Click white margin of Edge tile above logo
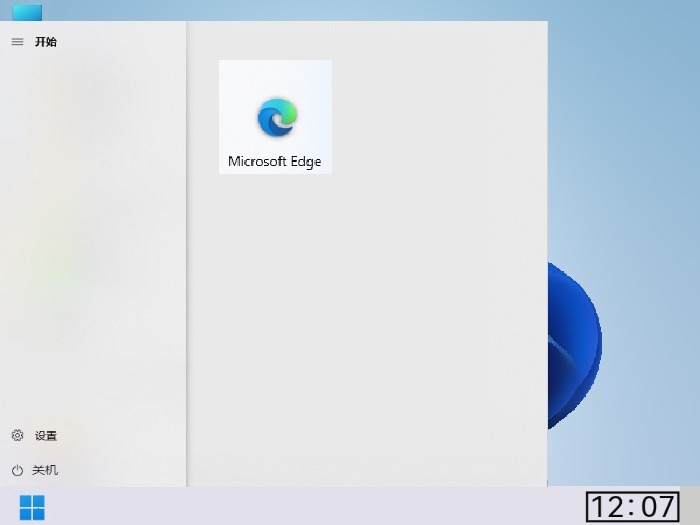The width and height of the screenshot is (700, 525). click(276, 72)
